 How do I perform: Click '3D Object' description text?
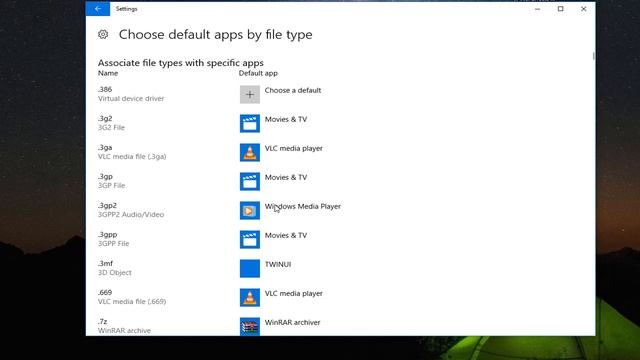tap(114, 272)
